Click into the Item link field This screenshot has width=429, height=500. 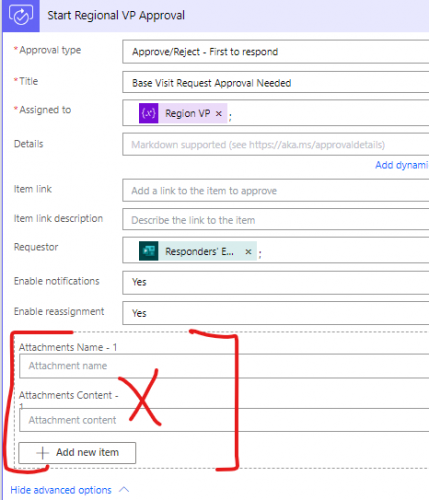tap(276, 190)
